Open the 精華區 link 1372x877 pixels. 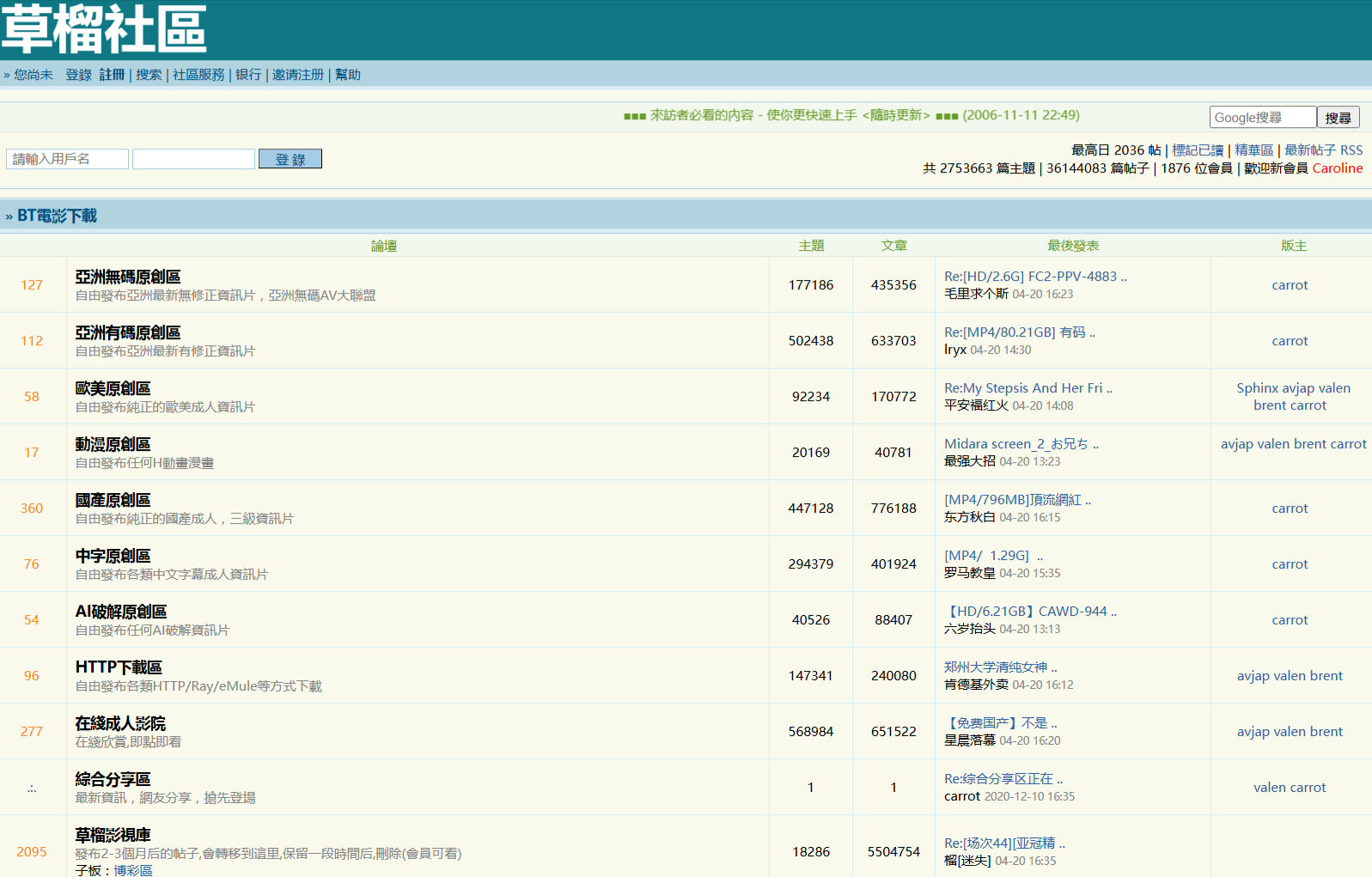point(1254,150)
